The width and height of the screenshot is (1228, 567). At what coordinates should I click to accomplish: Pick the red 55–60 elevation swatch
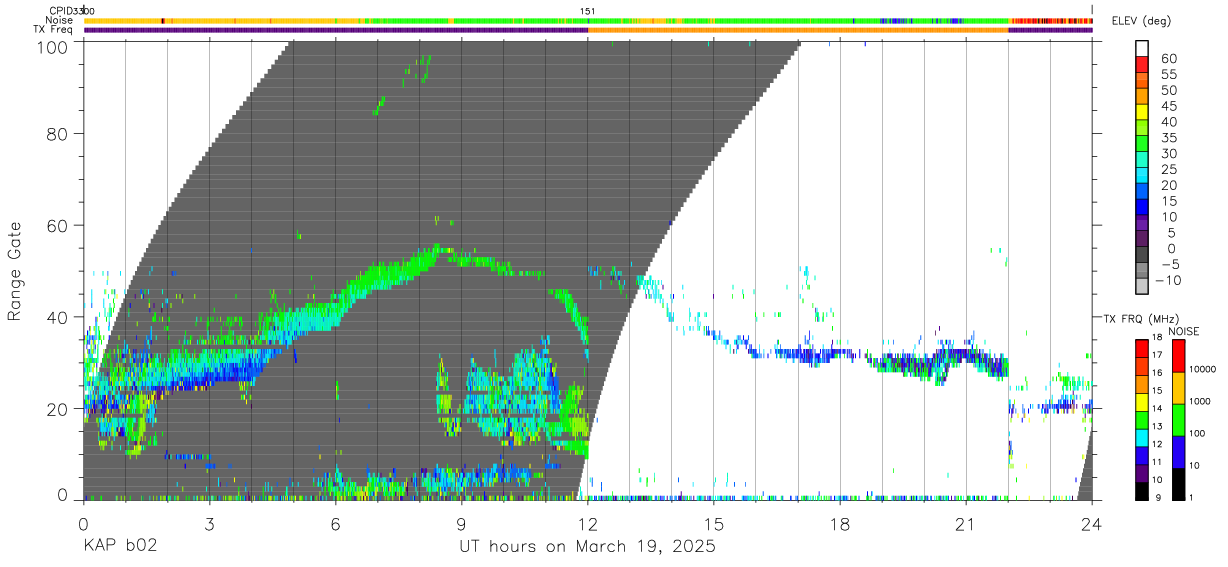click(1142, 65)
